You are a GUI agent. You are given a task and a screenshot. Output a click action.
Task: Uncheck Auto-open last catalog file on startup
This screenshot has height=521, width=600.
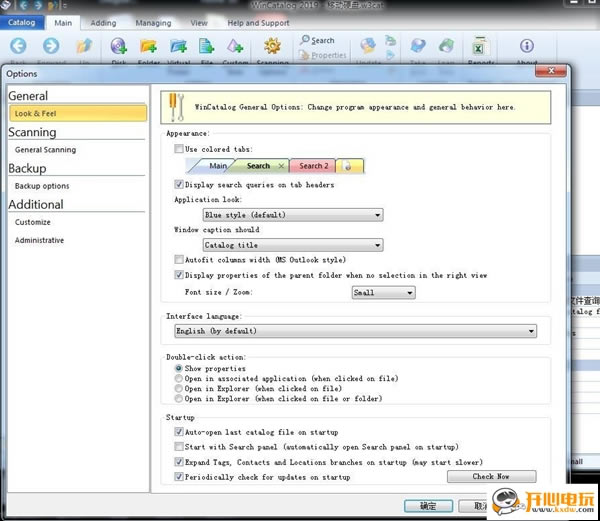tap(179, 431)
